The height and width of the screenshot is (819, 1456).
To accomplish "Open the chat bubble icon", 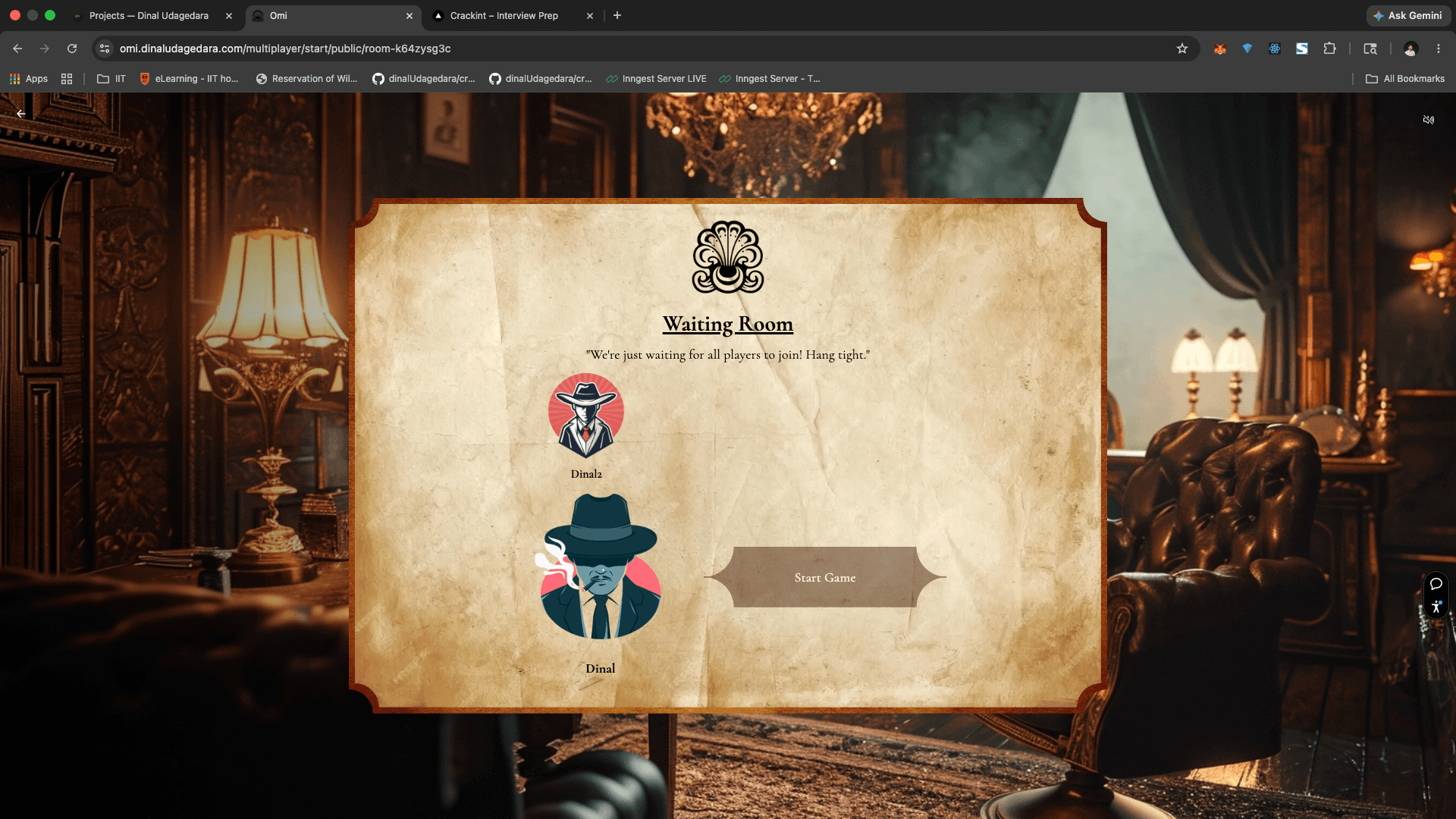I will pos(1436,584).
